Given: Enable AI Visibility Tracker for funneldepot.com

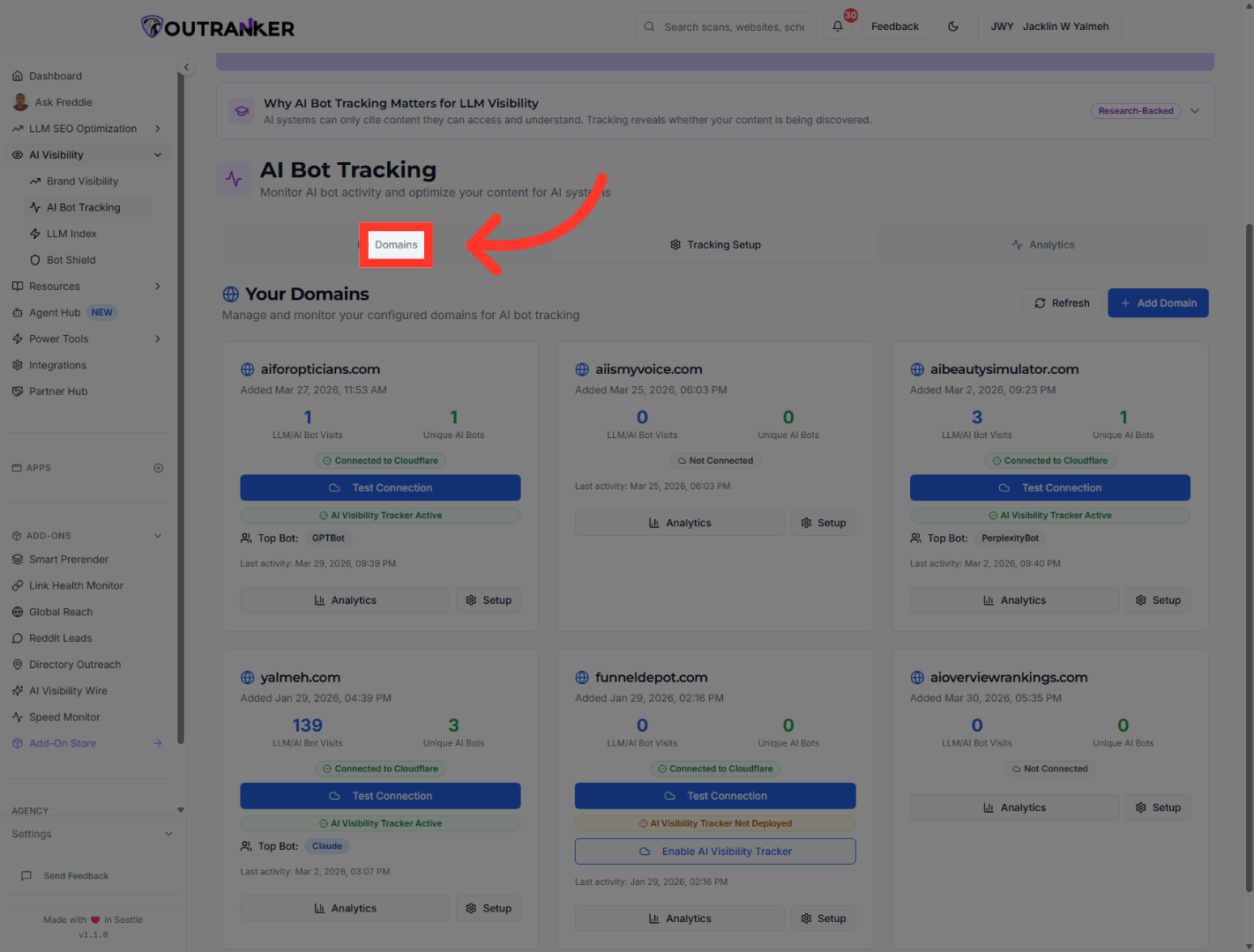Looking at the screenshot, I should tap(715, 851).
